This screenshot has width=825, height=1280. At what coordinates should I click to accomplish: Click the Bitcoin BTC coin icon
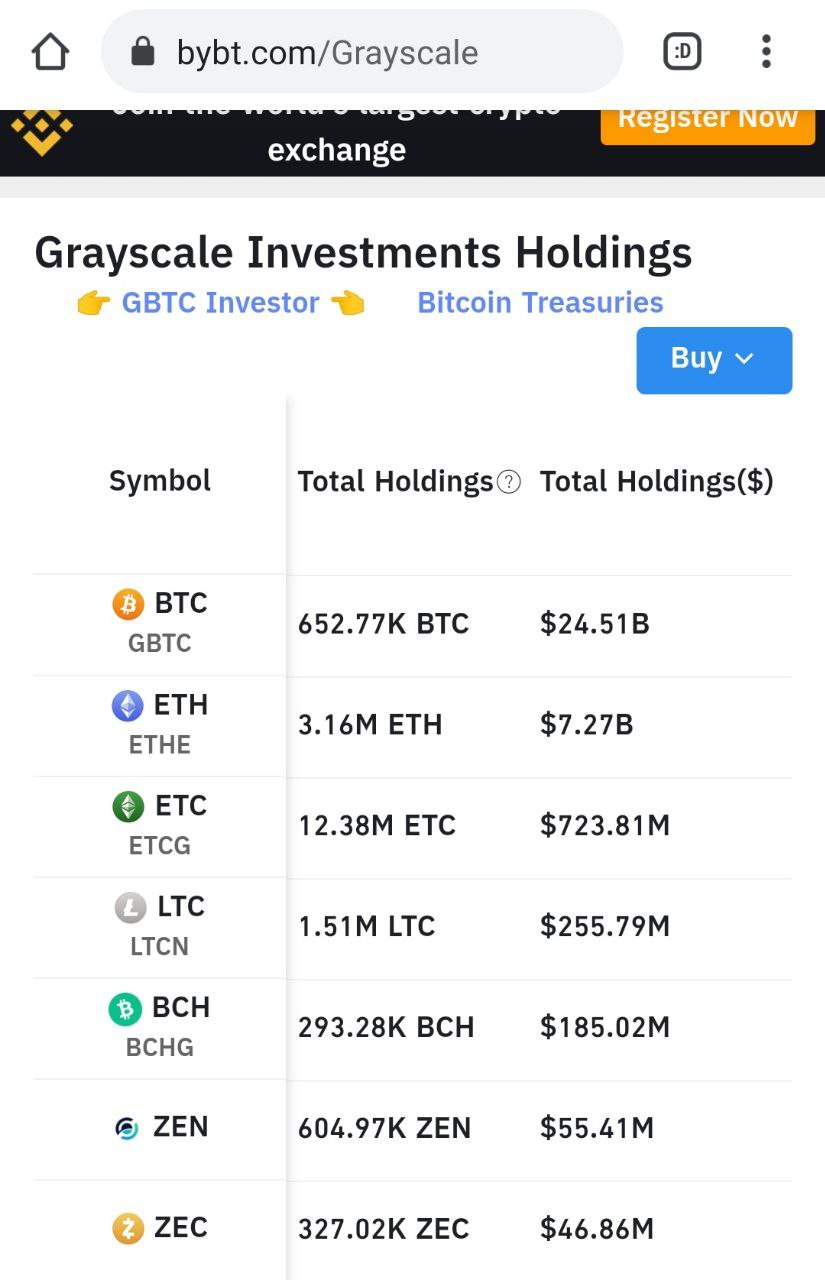(128, 604)
